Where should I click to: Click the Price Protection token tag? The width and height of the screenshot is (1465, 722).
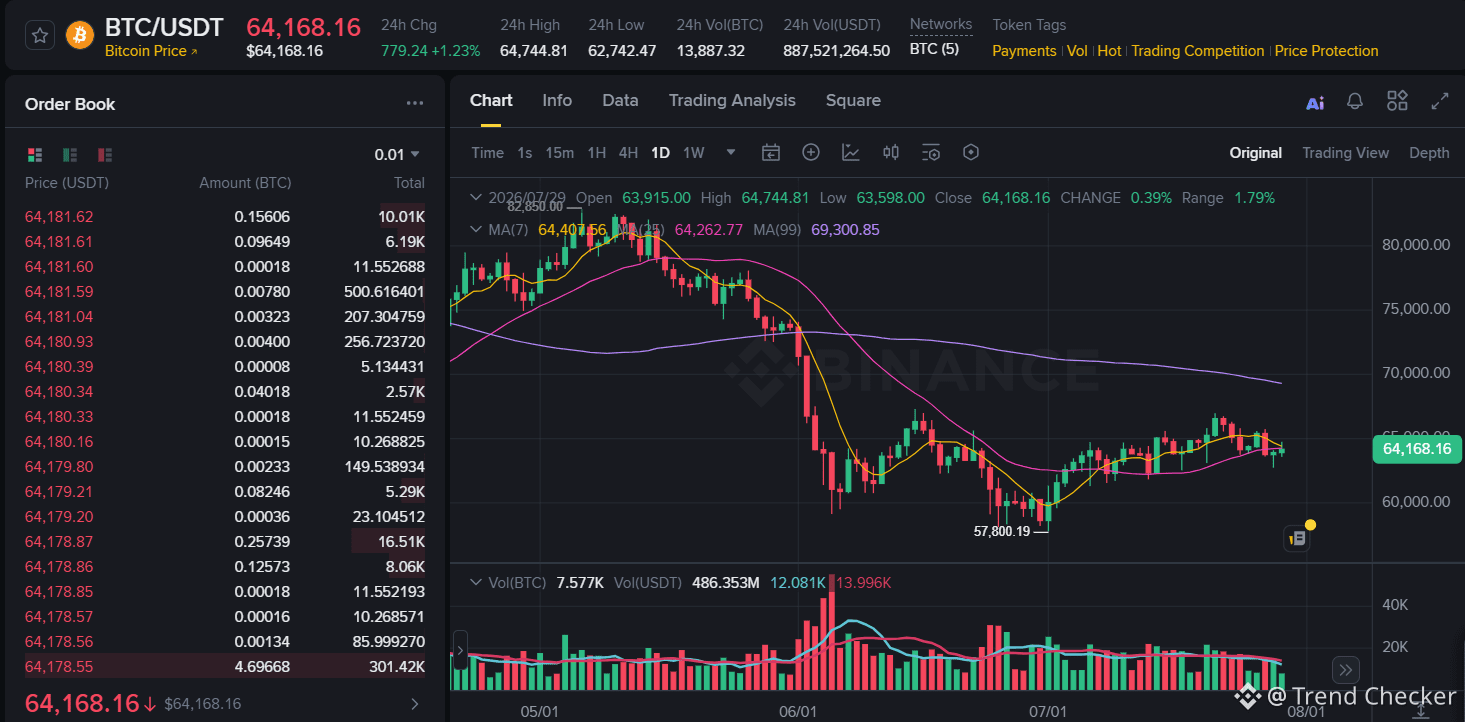(x=1327, y=51)
